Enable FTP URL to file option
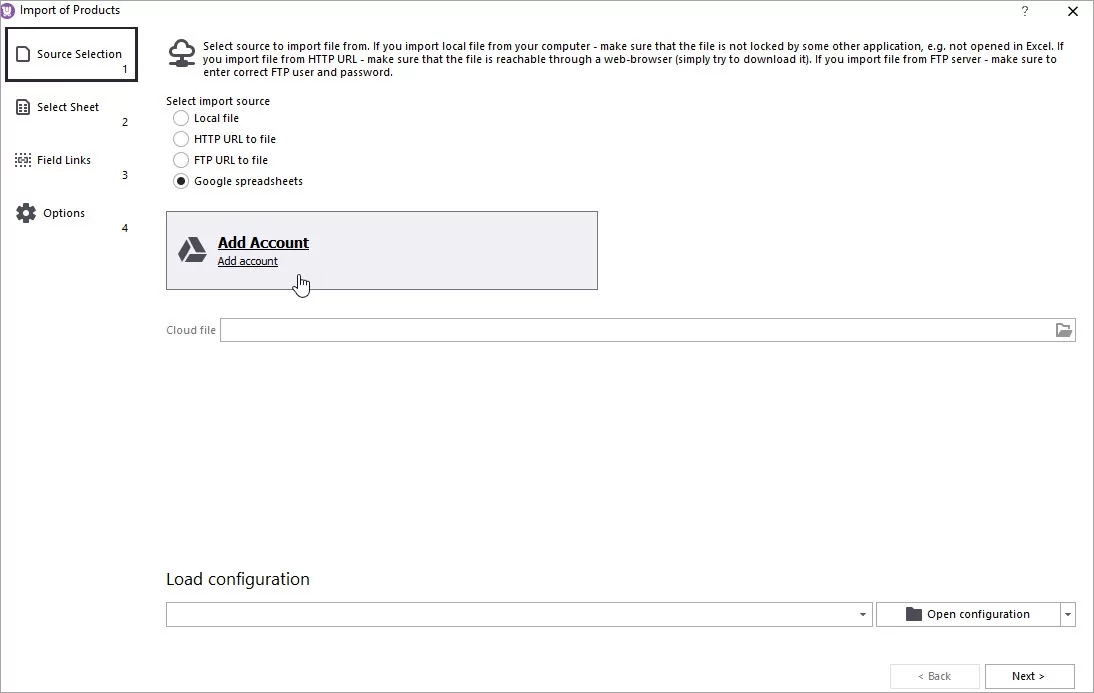Image resolution: width=1094 pixels, height=693 pixels. 181,159
